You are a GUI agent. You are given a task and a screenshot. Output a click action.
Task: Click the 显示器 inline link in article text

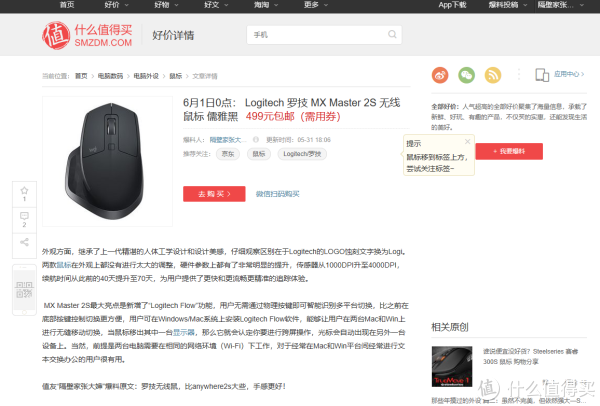184,332
